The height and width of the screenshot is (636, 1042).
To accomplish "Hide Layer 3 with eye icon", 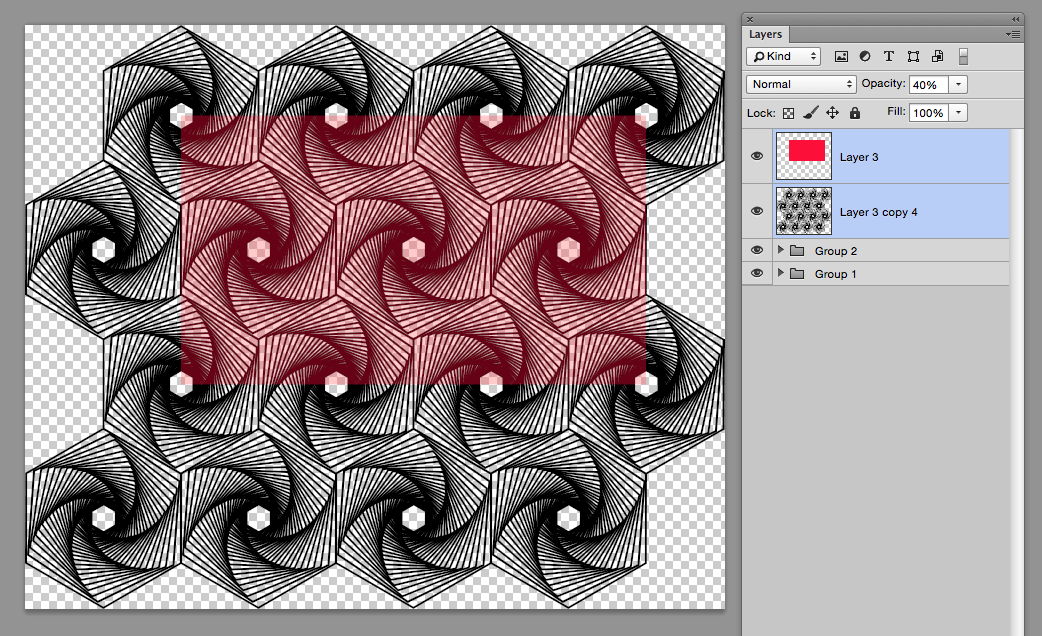I will [757, 156].
